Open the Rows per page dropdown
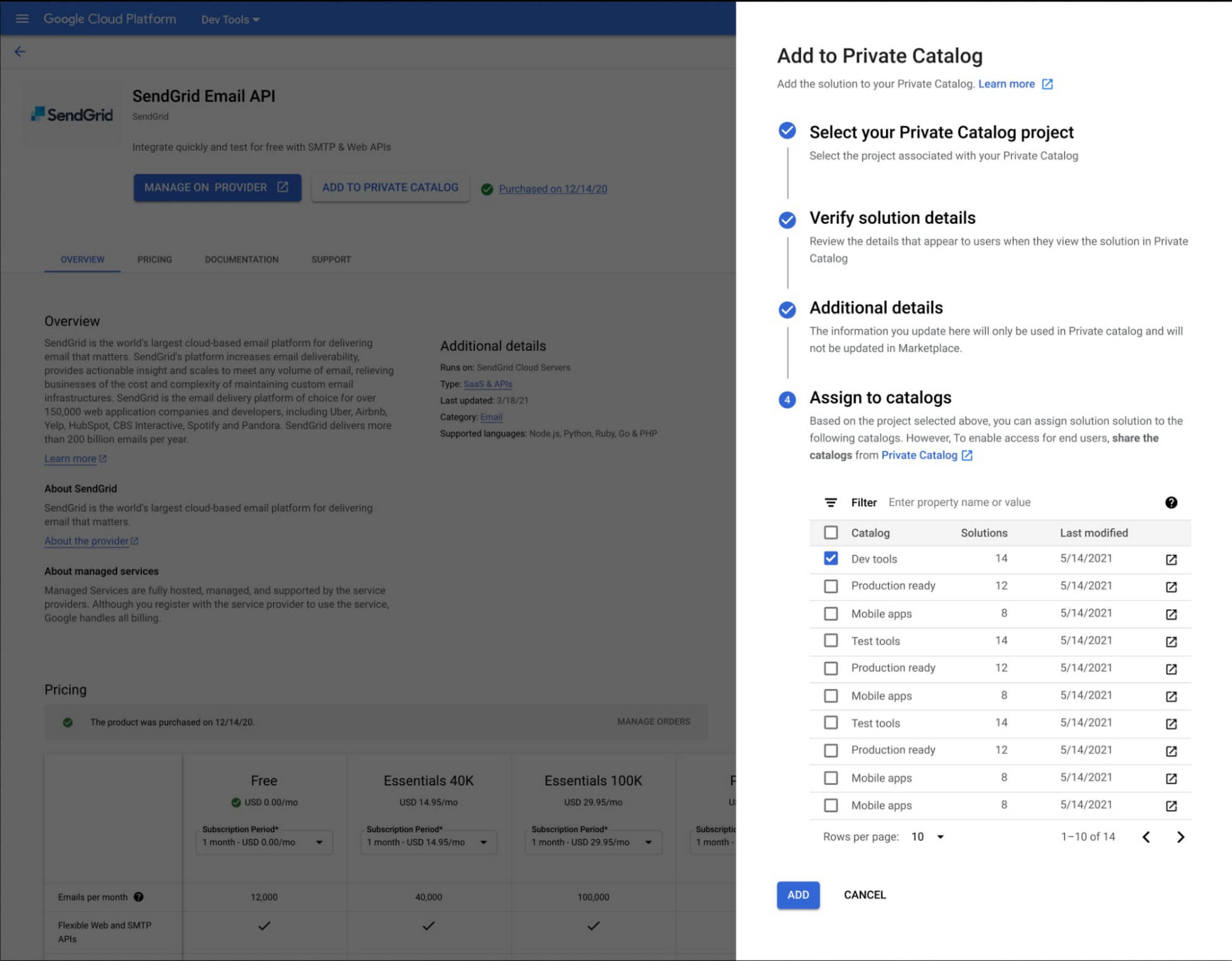The image size is (1232, 961). pos(927,837)
